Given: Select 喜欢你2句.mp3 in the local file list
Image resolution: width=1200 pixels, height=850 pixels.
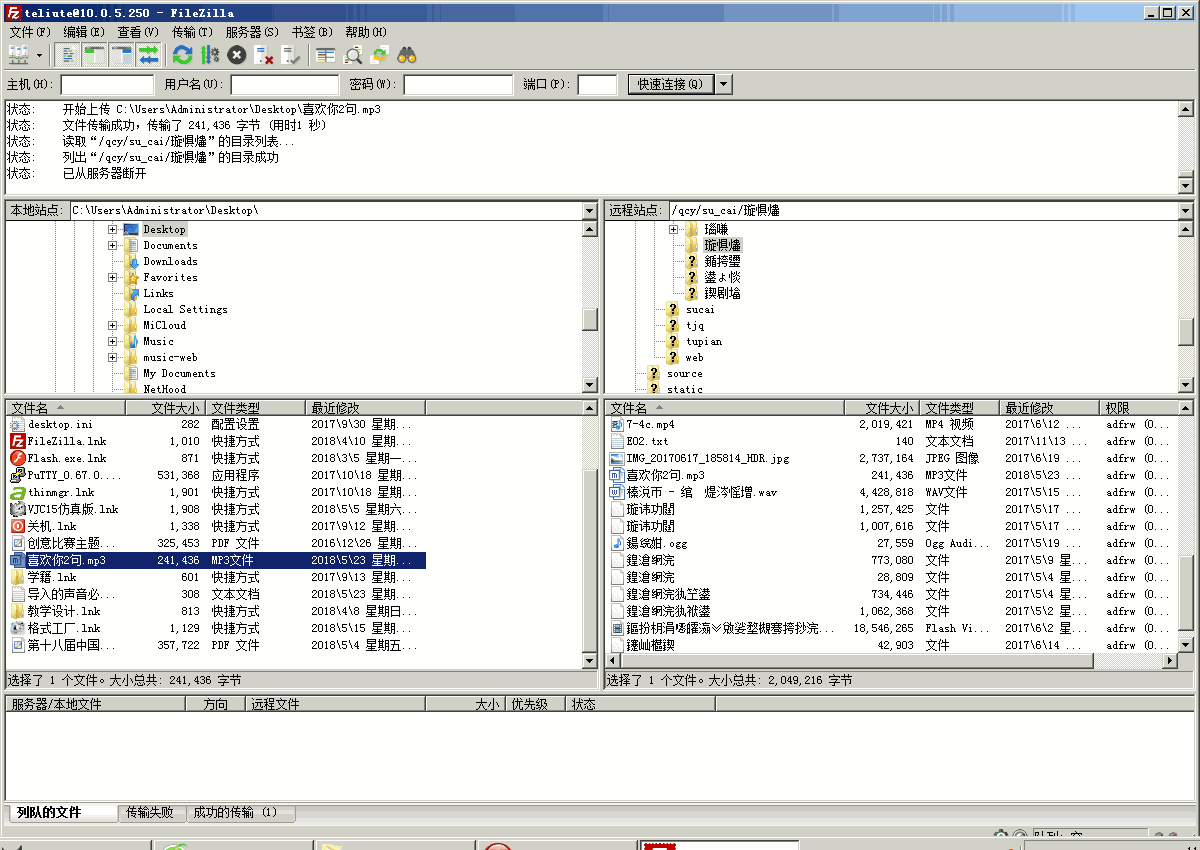Looking at the screenshot, I should (217, 560).
